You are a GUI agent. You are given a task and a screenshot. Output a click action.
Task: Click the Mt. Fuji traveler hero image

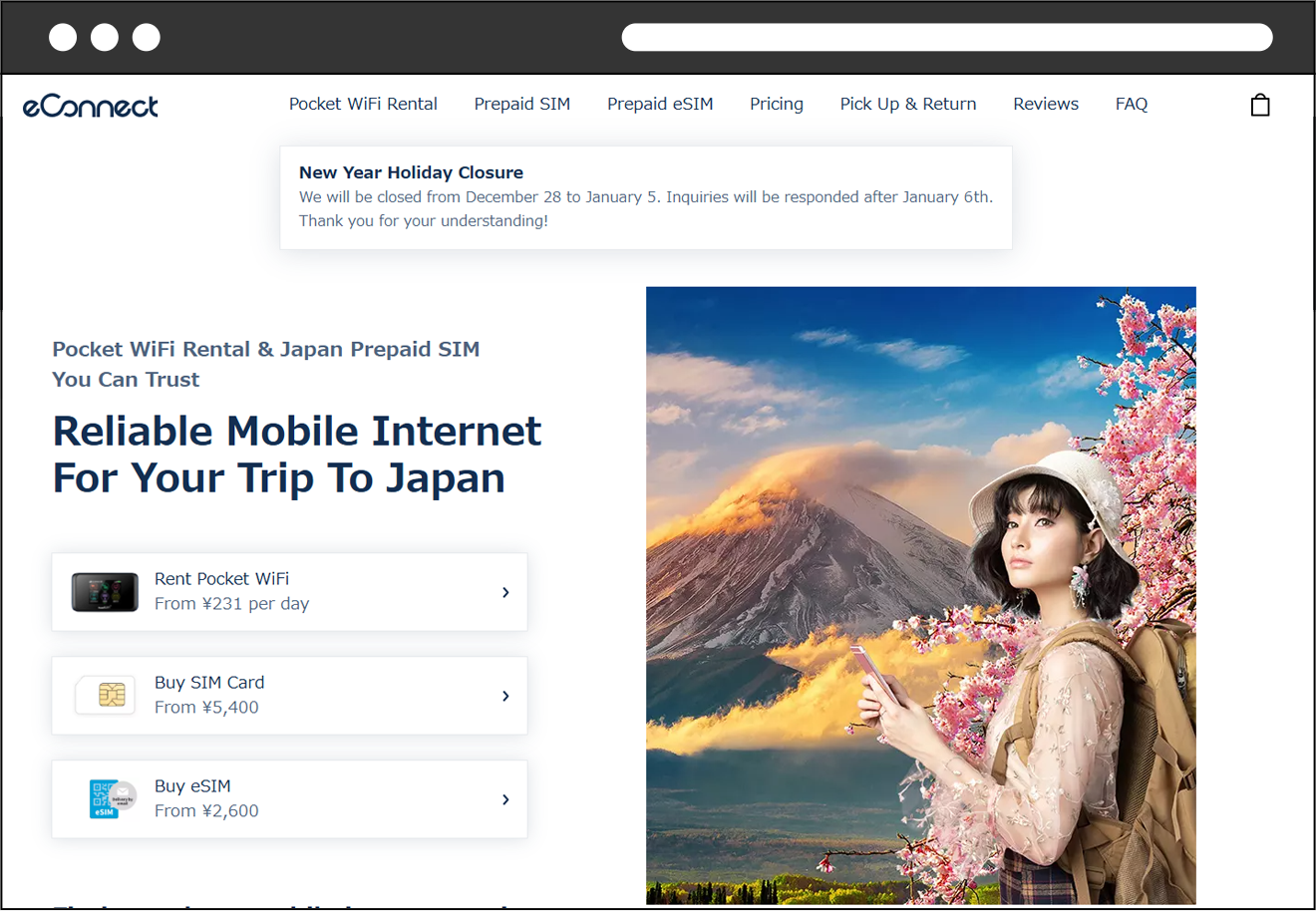(921, 598)
